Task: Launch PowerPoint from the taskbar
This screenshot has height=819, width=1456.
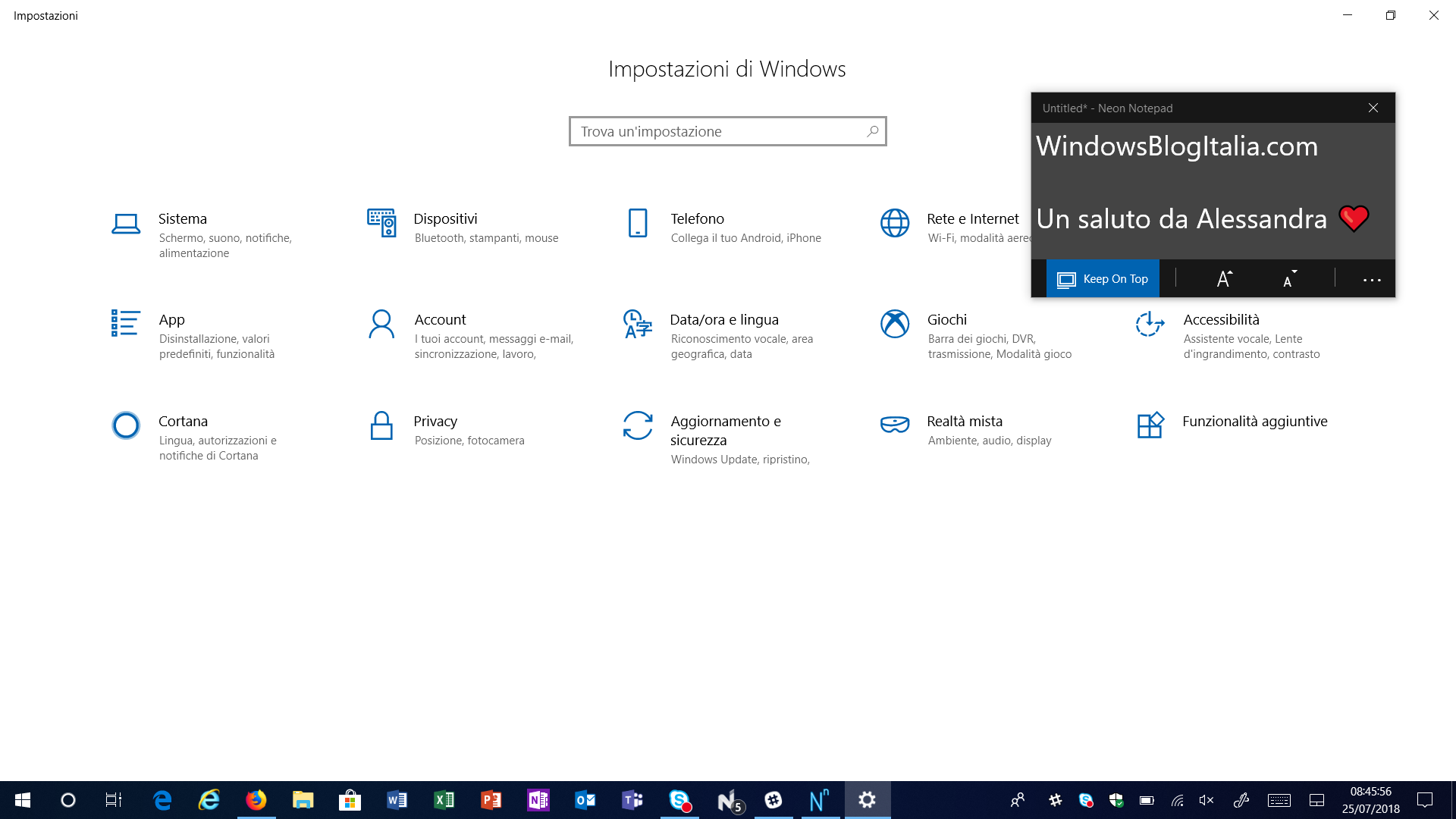Action: (491, 800)
